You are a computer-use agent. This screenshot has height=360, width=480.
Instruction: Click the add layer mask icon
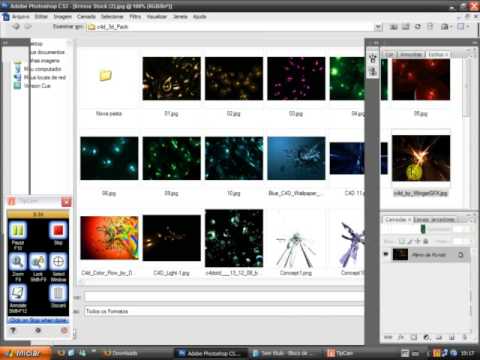[x=414, y=337]
